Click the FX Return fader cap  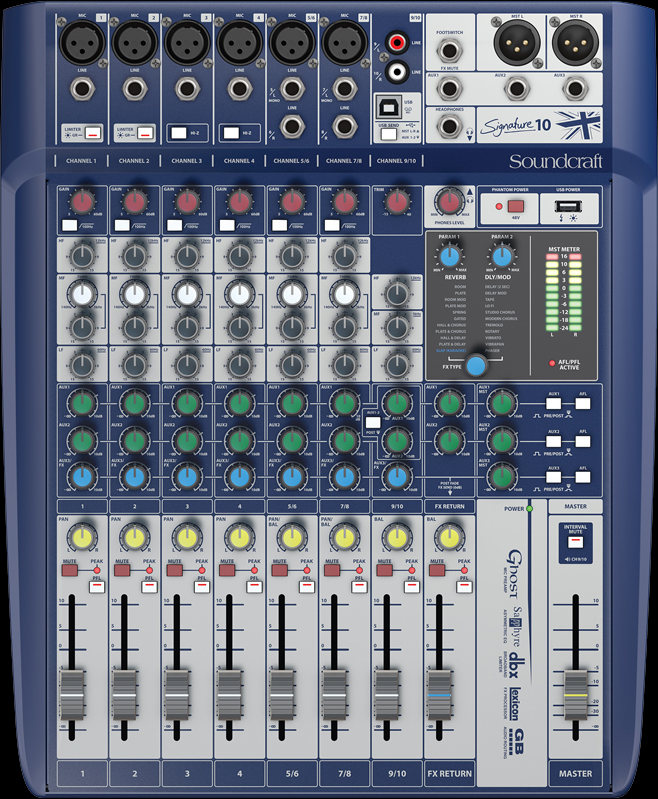(439, 695)
